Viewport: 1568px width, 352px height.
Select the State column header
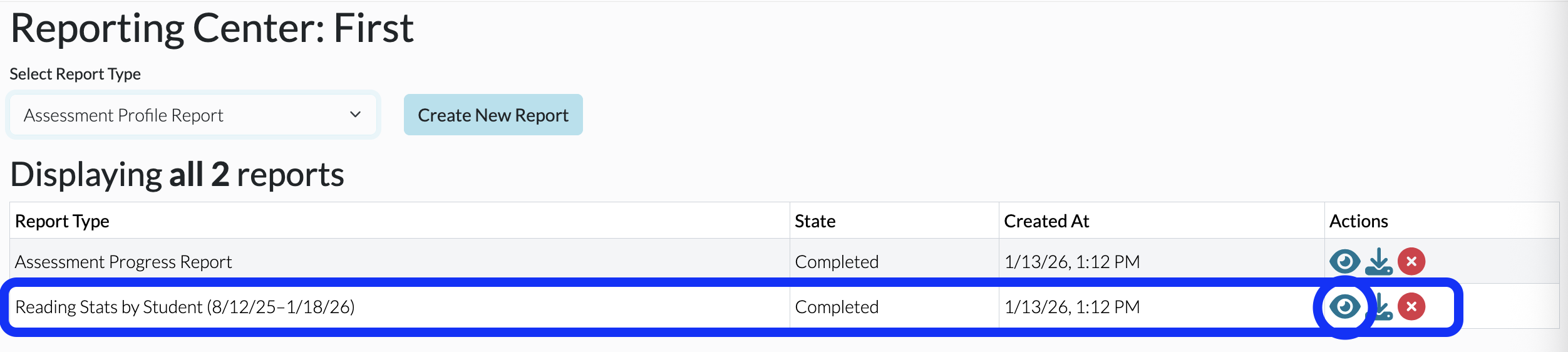point(815,221)
